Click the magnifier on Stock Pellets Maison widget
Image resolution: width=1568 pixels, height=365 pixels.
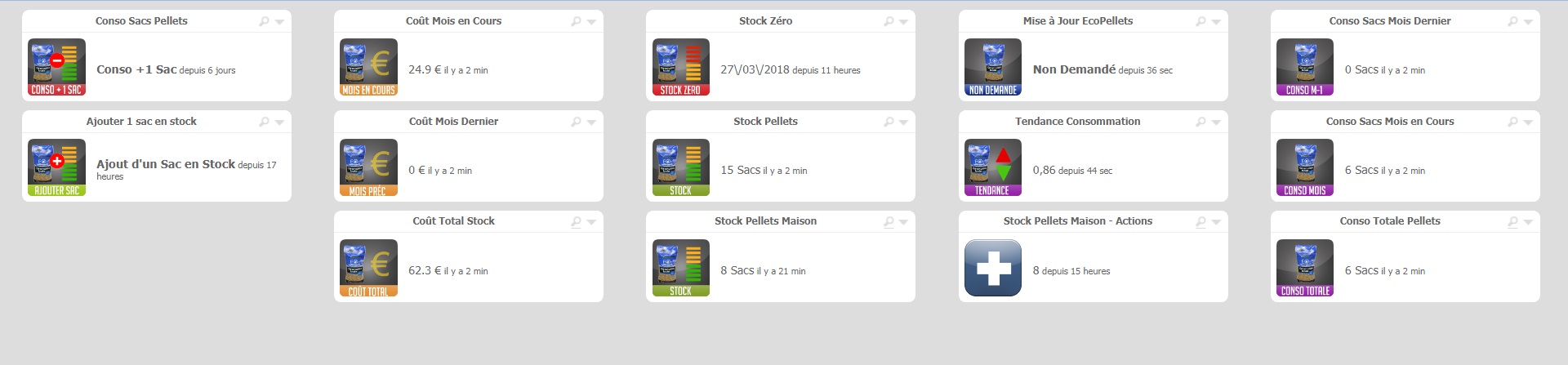point(889,221)
